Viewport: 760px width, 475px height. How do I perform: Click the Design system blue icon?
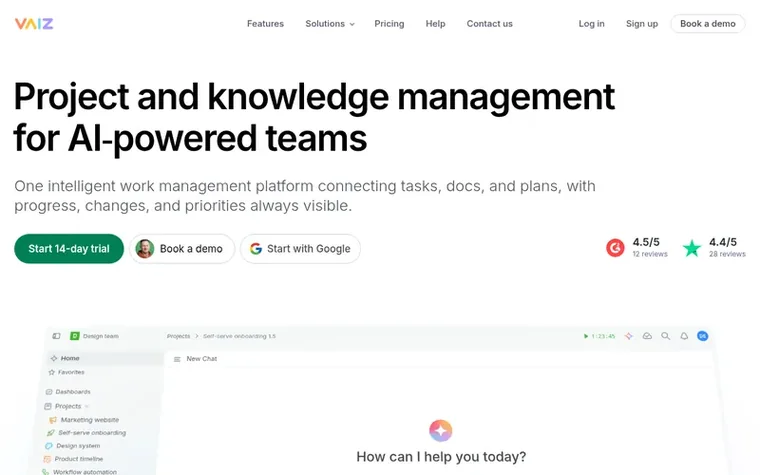coord(48,446)
